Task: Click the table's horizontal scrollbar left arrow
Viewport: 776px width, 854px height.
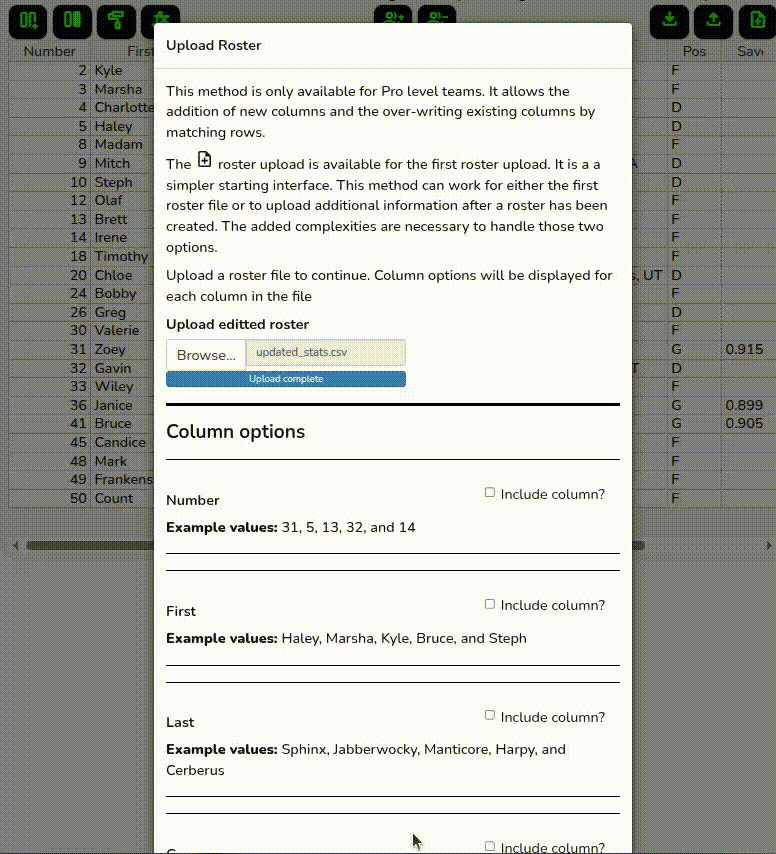Action: [15, 546]
